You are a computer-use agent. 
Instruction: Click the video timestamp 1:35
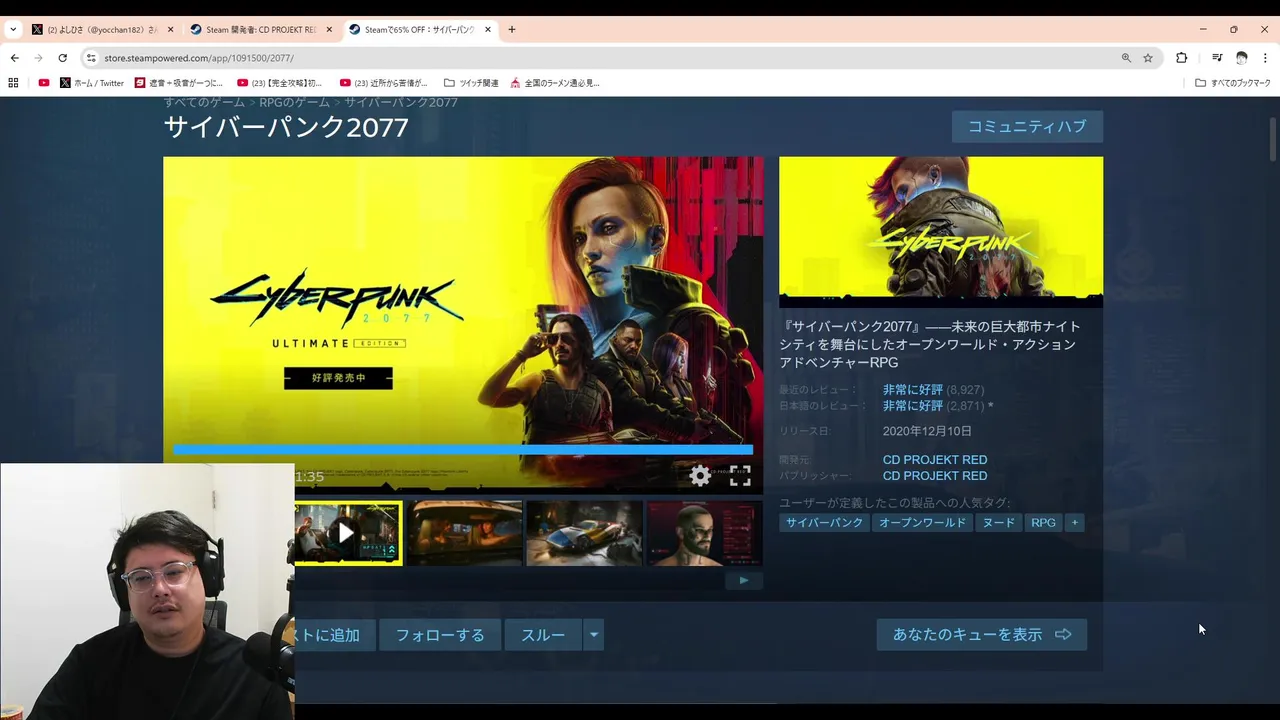(309, 477)
